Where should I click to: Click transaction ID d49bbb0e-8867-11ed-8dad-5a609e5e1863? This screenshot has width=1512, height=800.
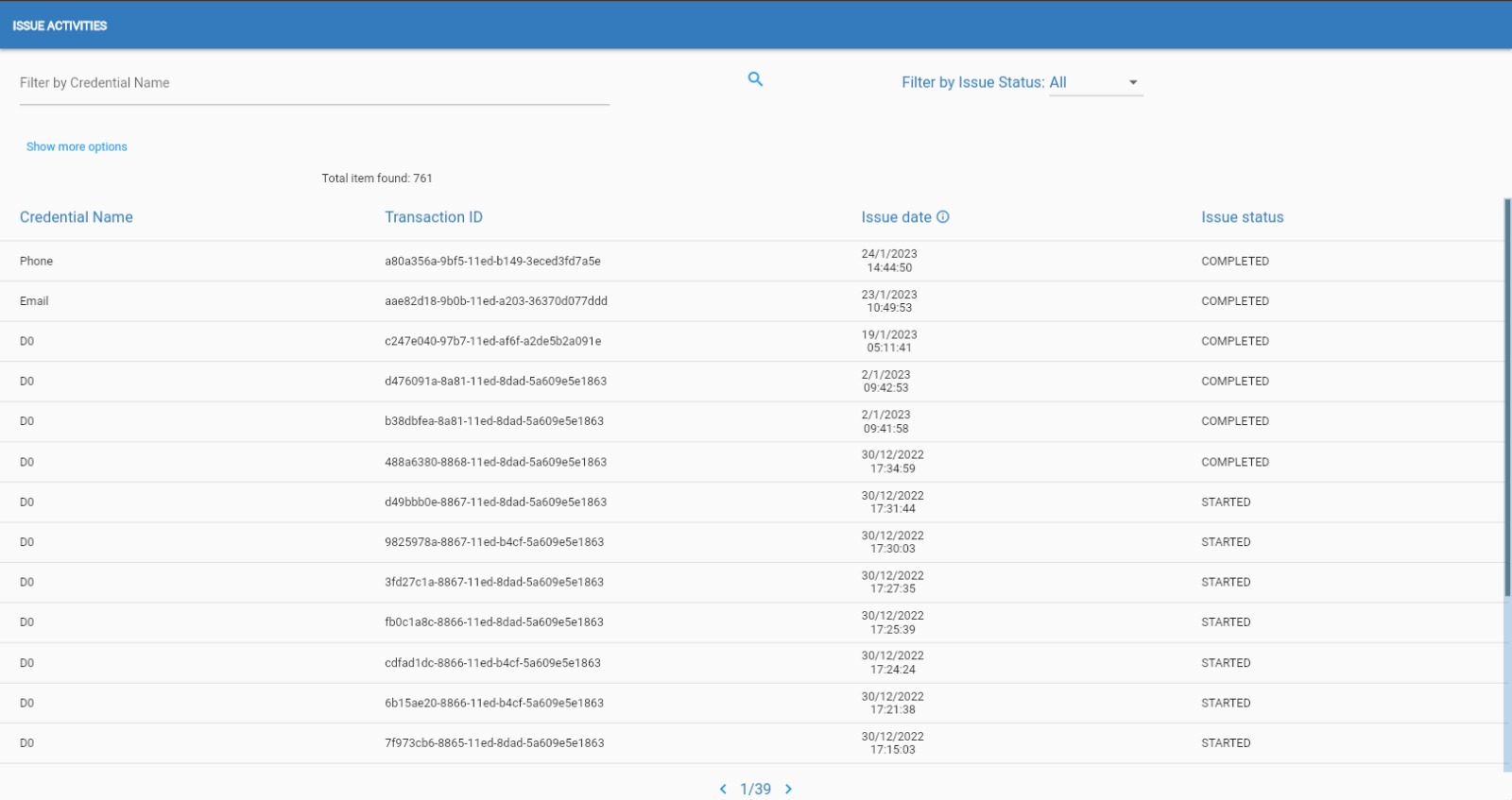(x=495, y=502)
